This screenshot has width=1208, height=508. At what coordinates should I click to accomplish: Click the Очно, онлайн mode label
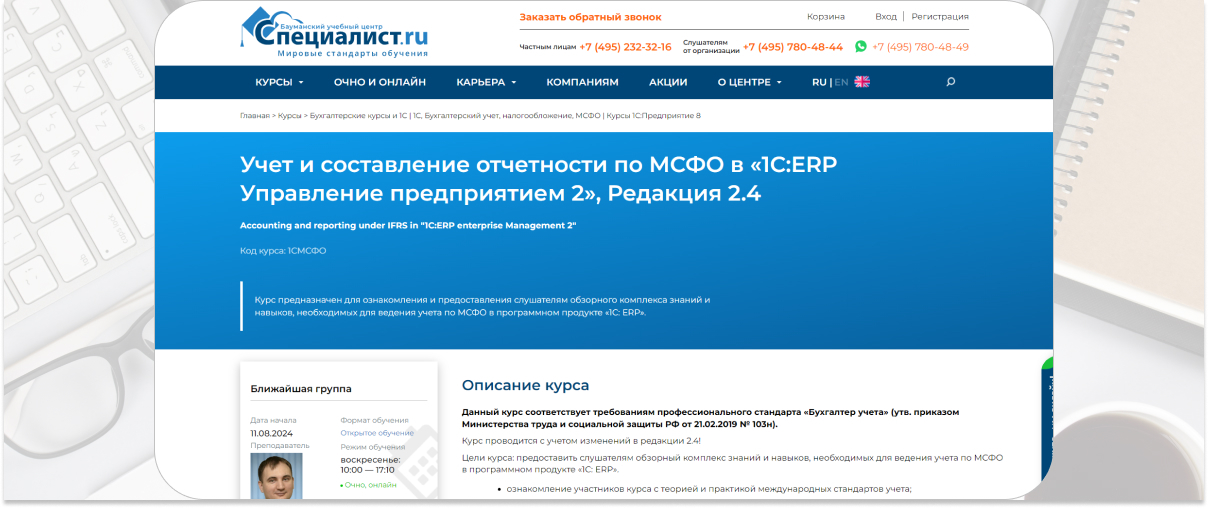(x=369, y=485)
